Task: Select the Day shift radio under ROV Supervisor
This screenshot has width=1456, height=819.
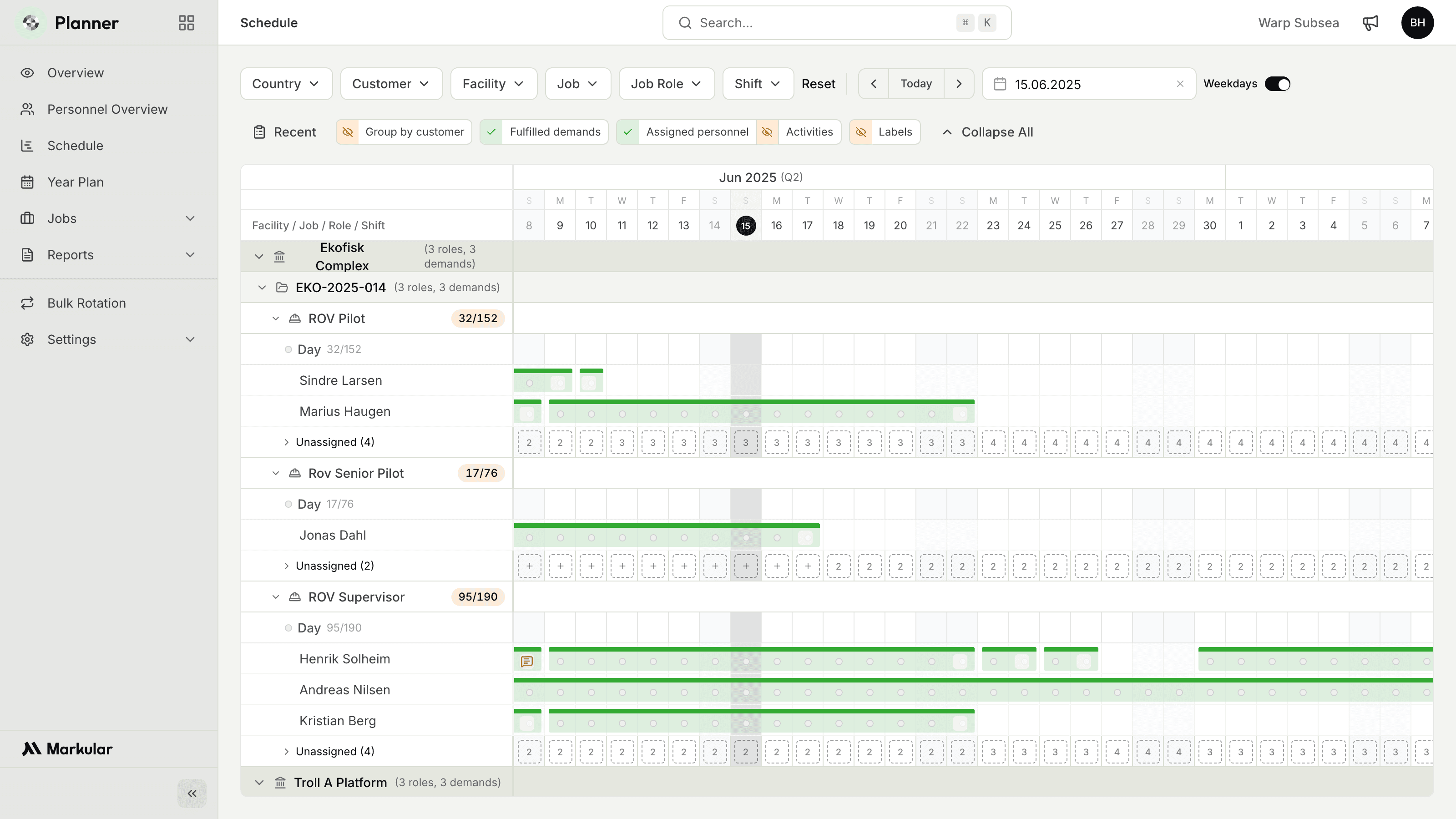Action: point(288,628)
